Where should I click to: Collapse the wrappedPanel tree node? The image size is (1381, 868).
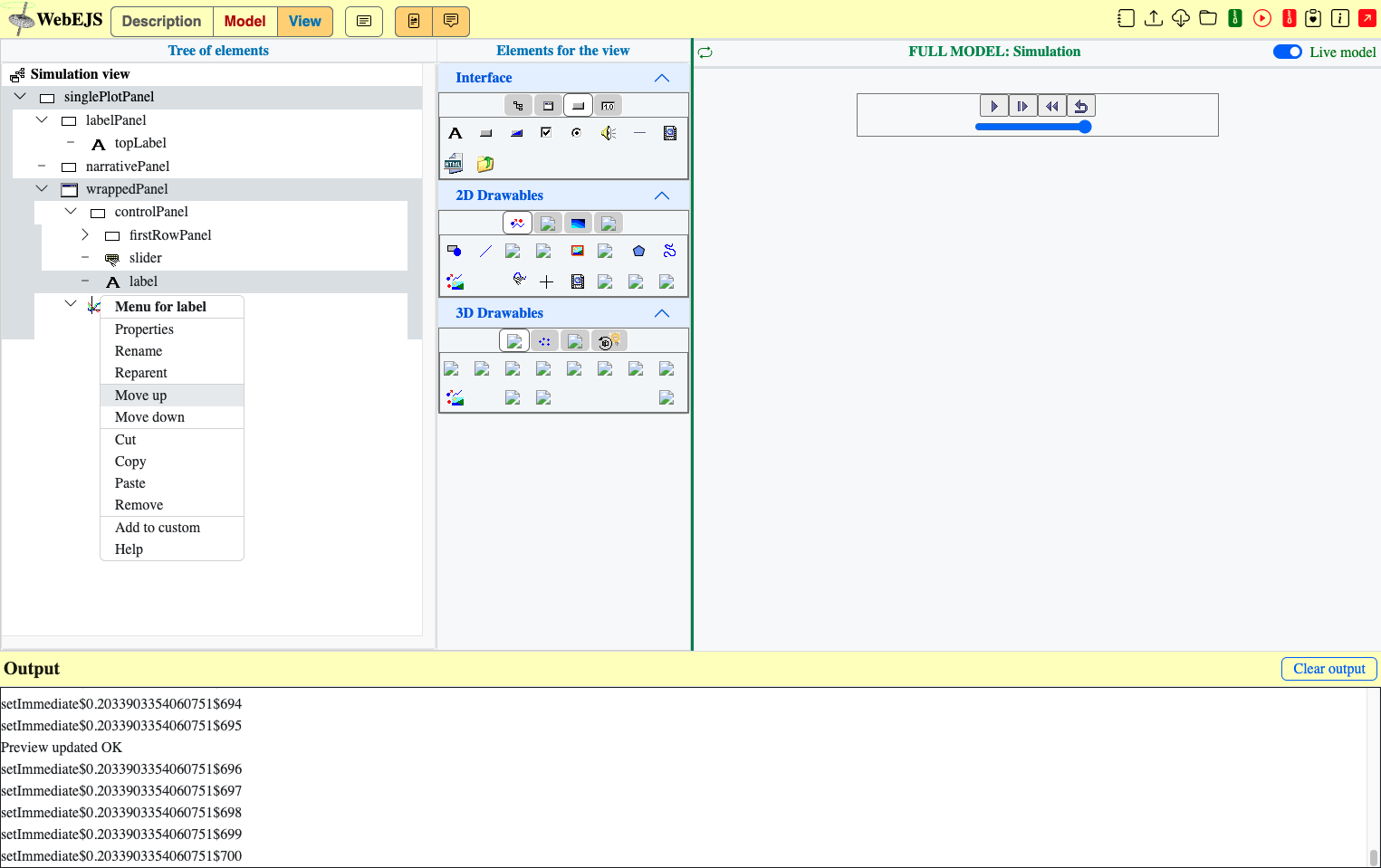click(x=42, y=188)
